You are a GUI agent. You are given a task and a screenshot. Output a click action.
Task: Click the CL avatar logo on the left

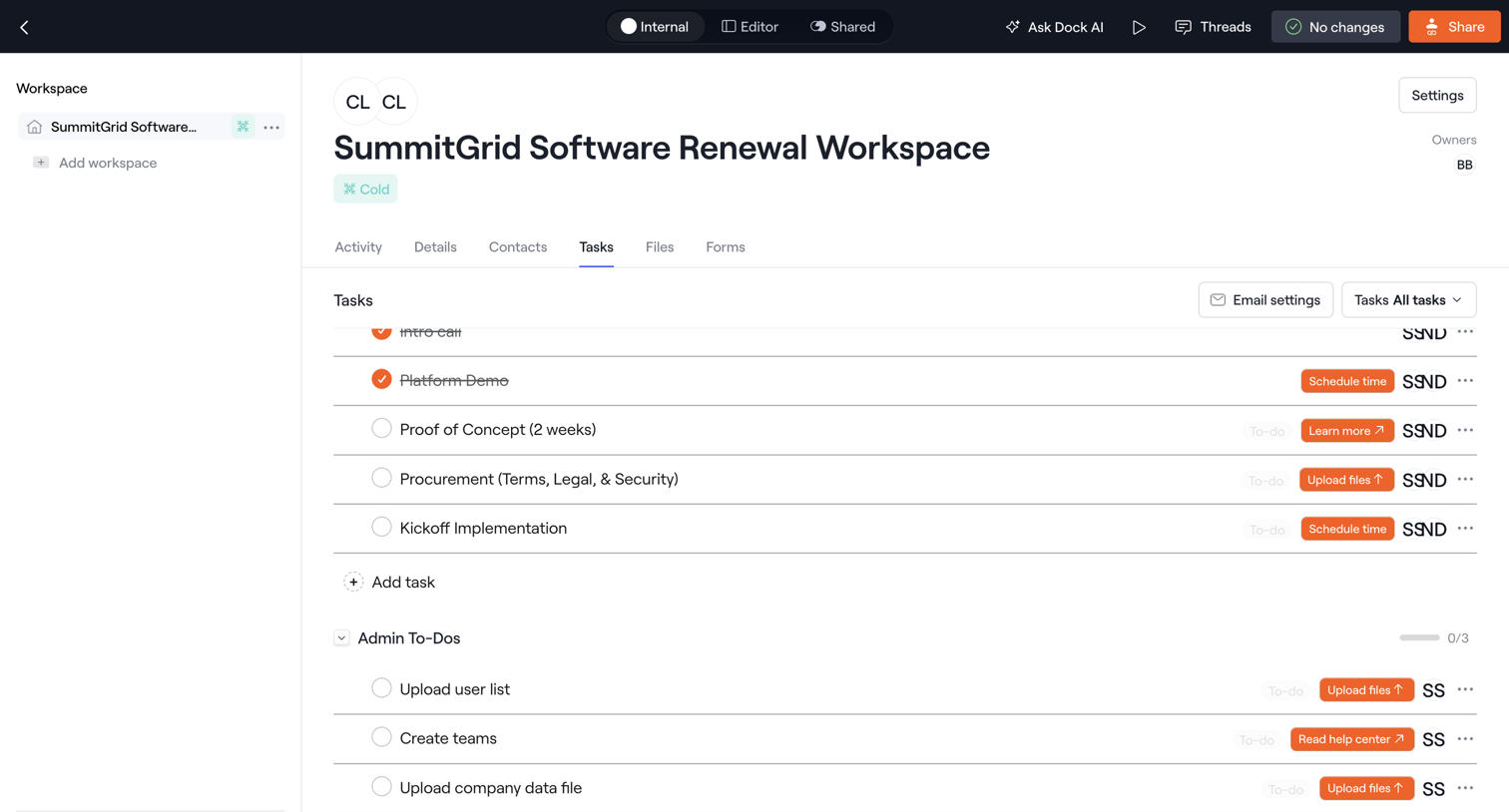[x=357, y=102]
